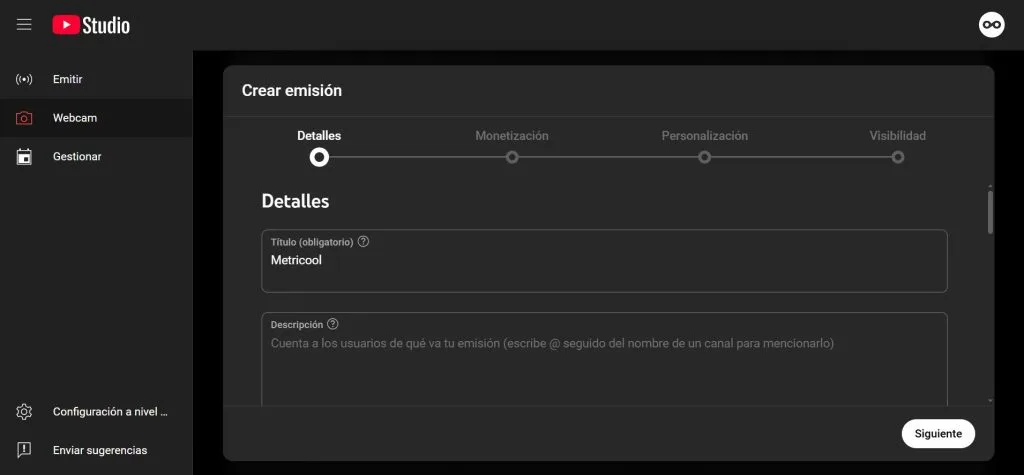Select the Monetización step circle
The width and height of the screenshot is (1024, 475).
pyautogui.click(x=512, y=157)
